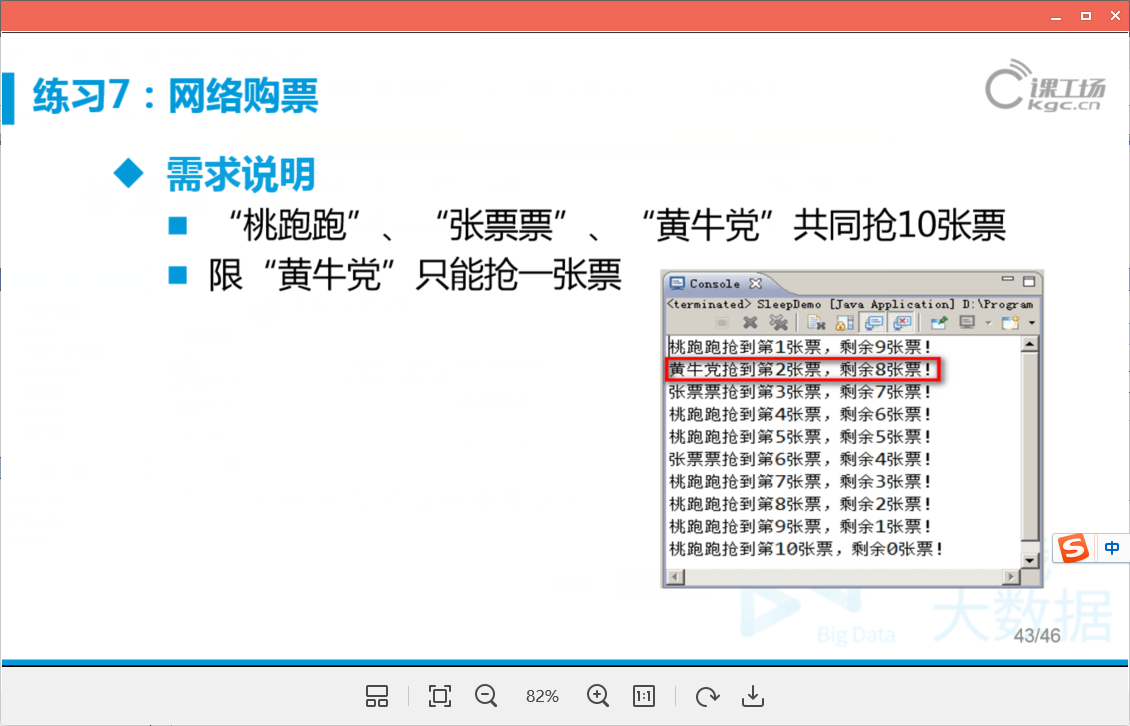This screenshot has width=1130, height=726.
Task: Fit the slide to the window
Action: click(x=440, y=696)
